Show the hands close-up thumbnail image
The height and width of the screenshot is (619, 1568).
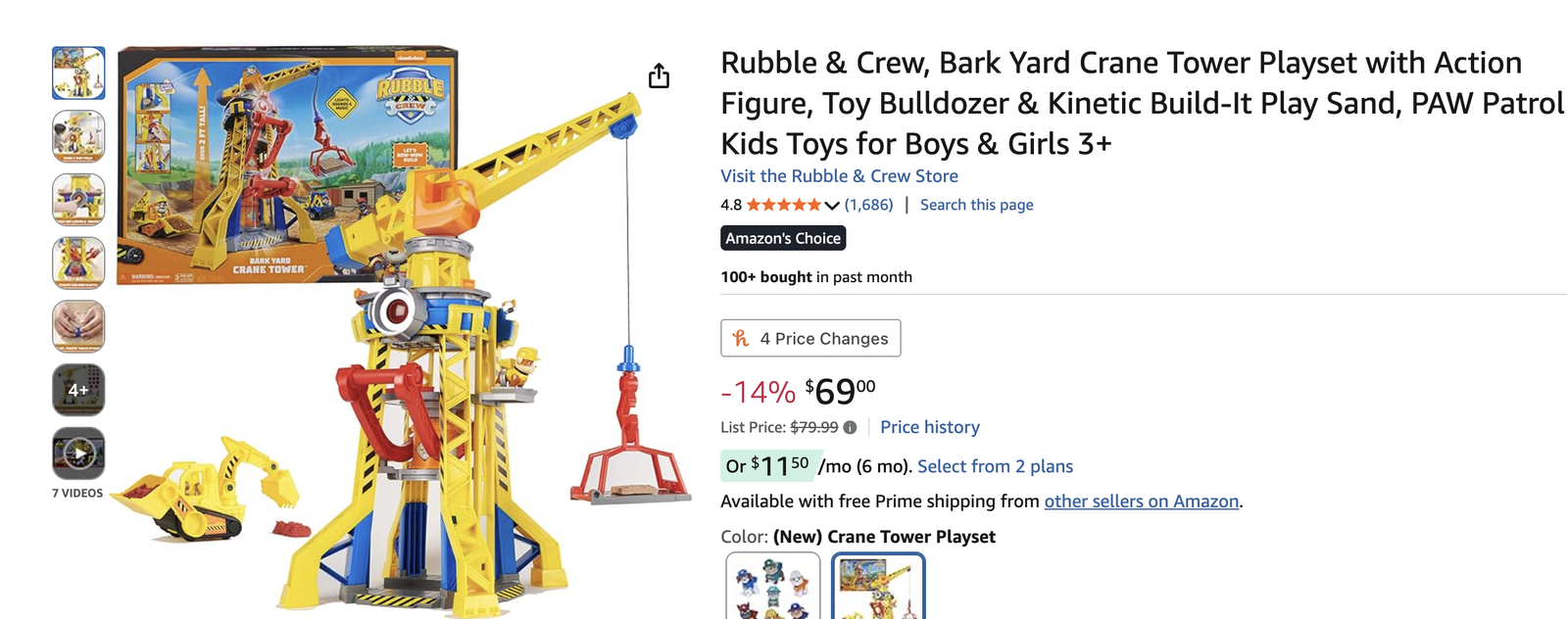(x=78, y=326)
